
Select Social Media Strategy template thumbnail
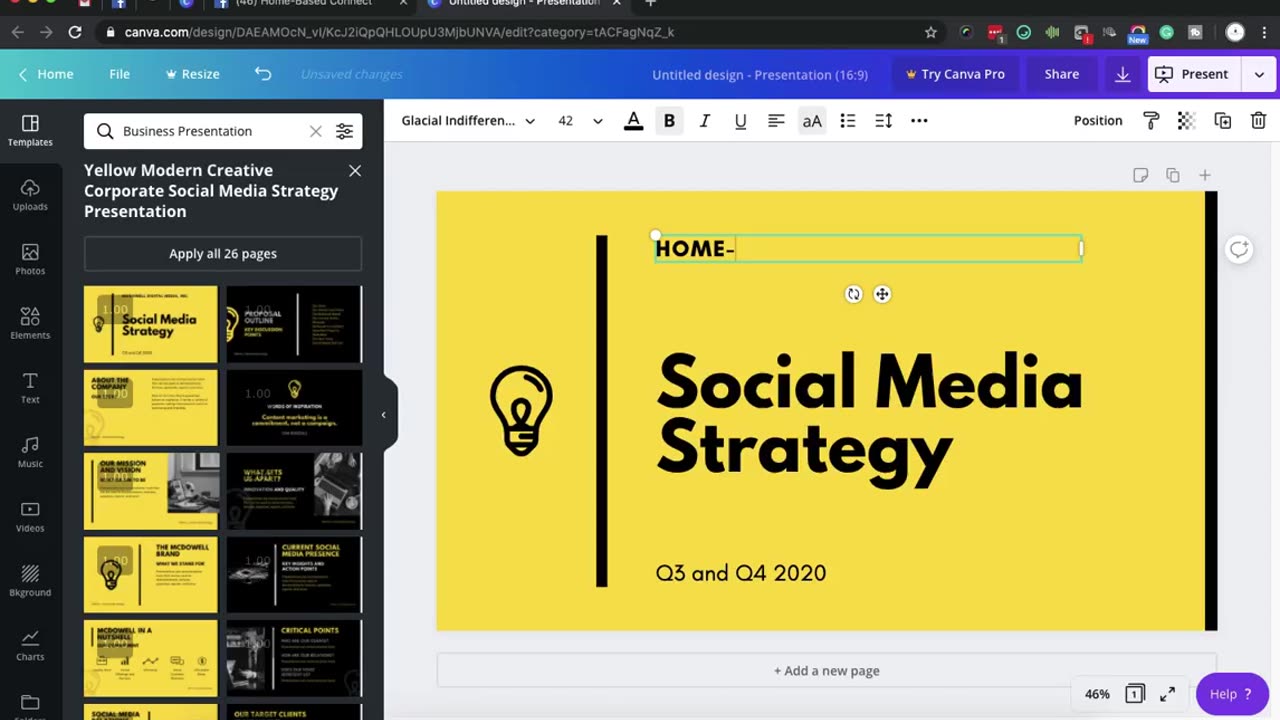click(151, 325)
